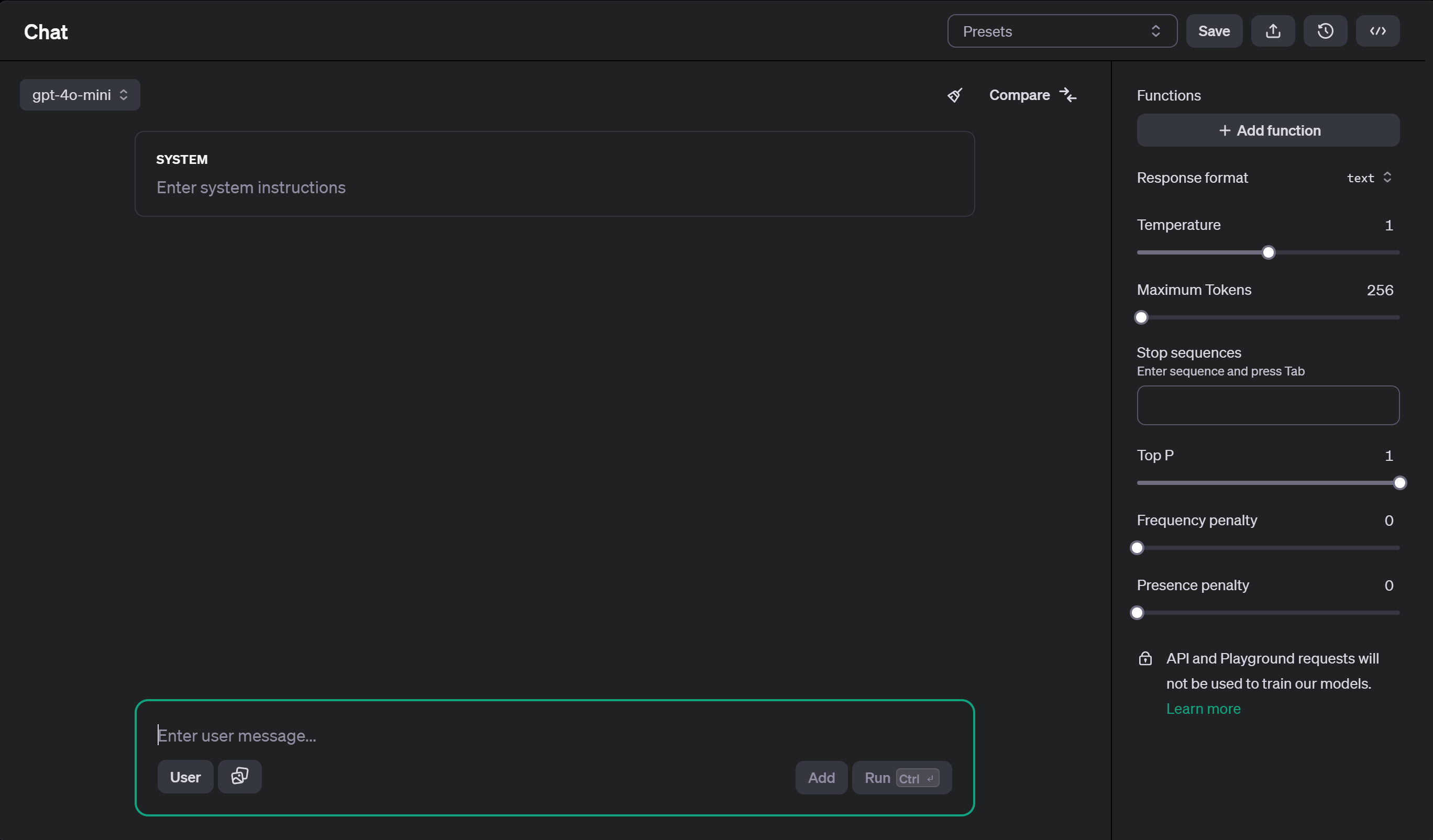Adjust the Temperature slider handle
1433x840 pixels.
tap(1268, 252)
